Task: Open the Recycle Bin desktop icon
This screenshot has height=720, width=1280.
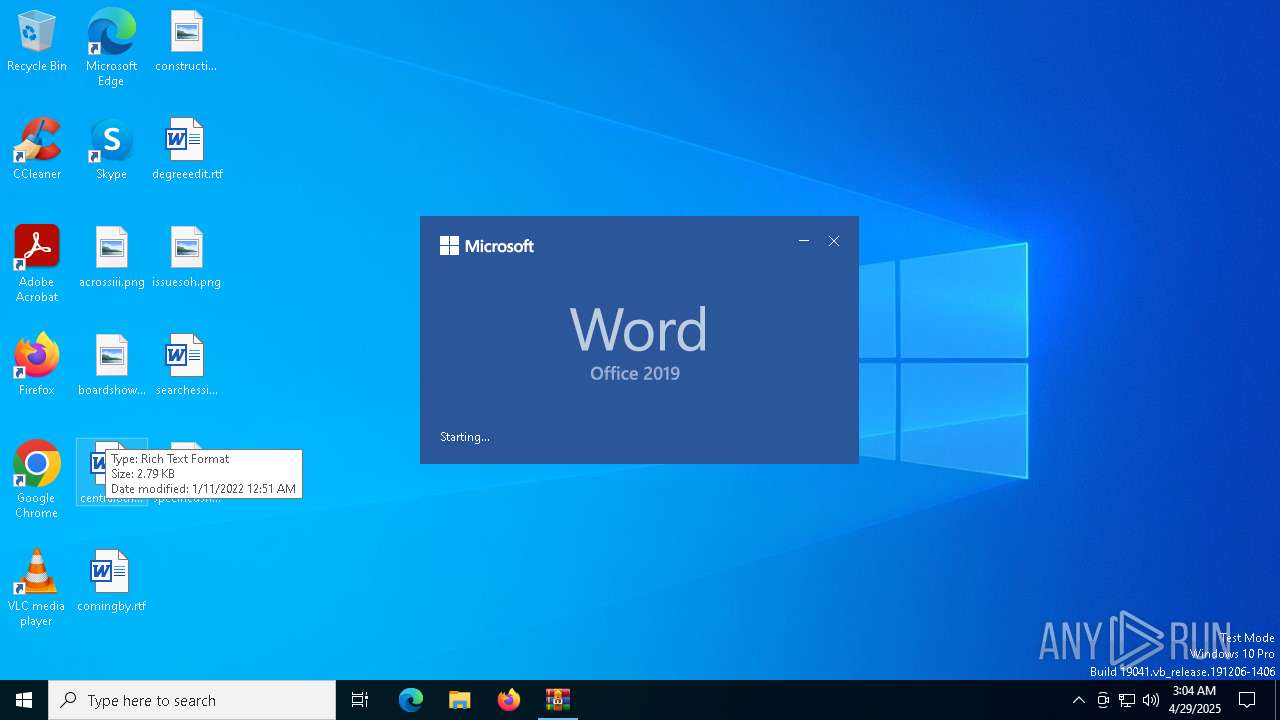Action: click(37, 42)
